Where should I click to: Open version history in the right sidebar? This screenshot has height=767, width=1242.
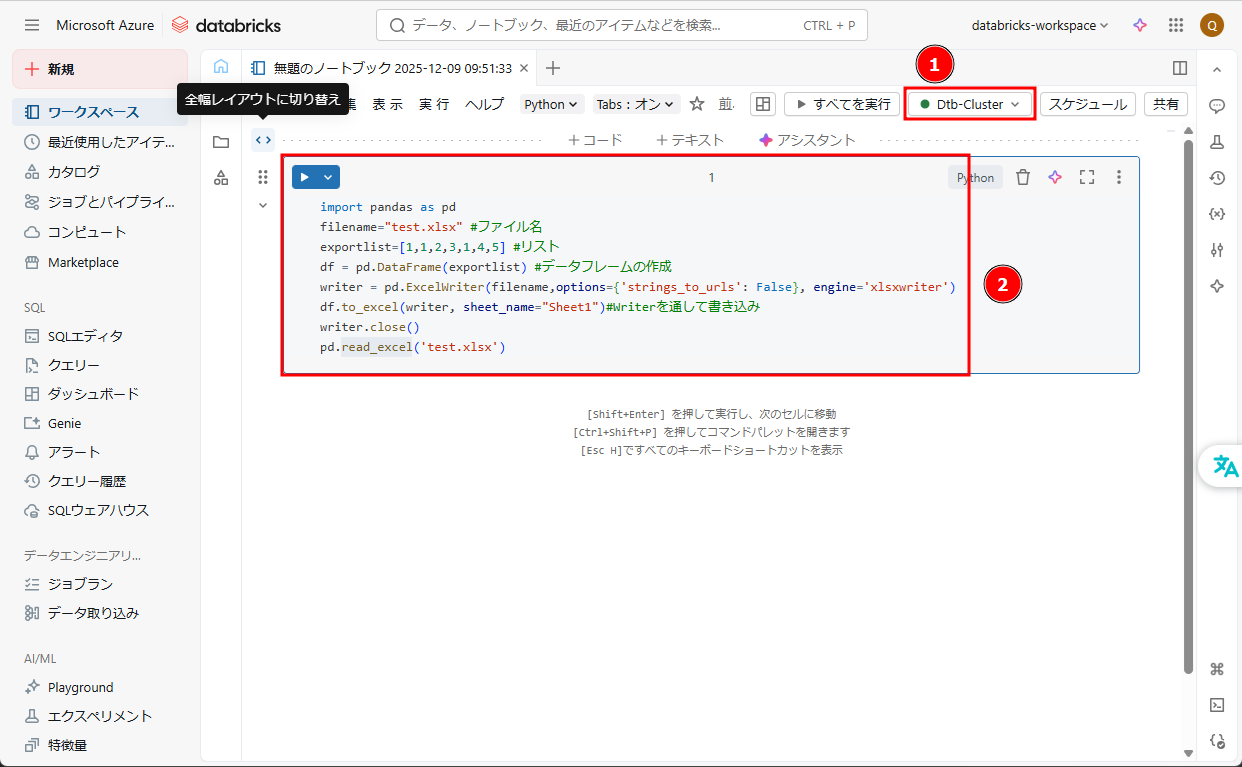pyautogui.click(x=1217, y=178)
